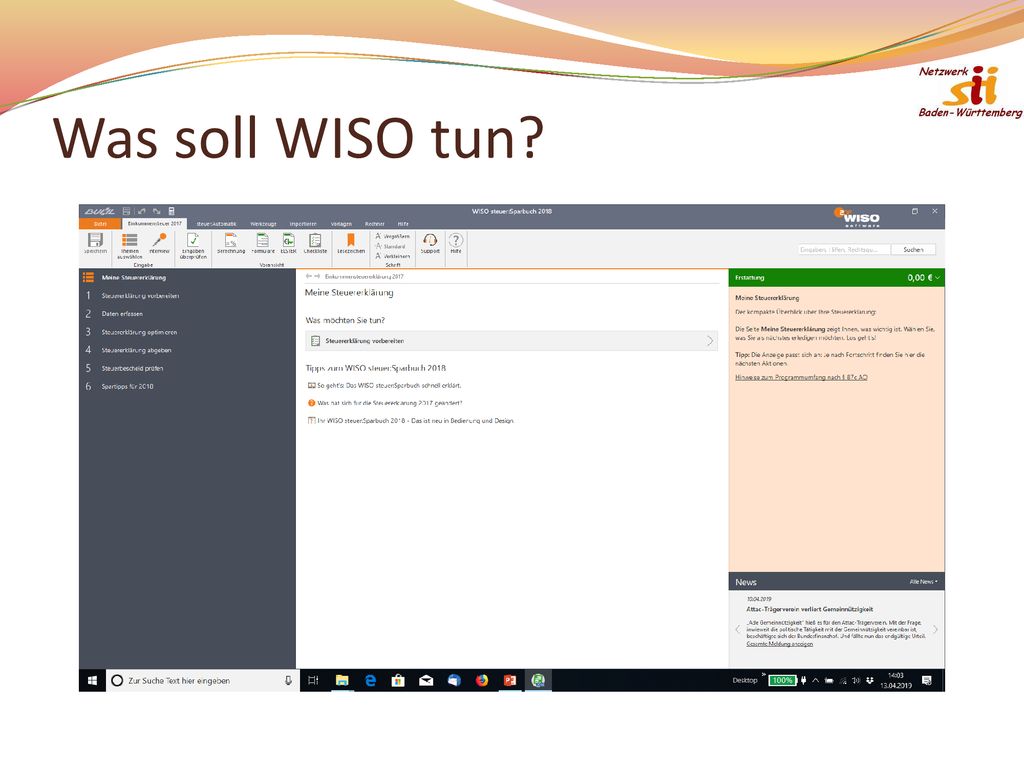1024x768 pixels.
Task: Click the Windows Start button
Action: click(92, 680)
